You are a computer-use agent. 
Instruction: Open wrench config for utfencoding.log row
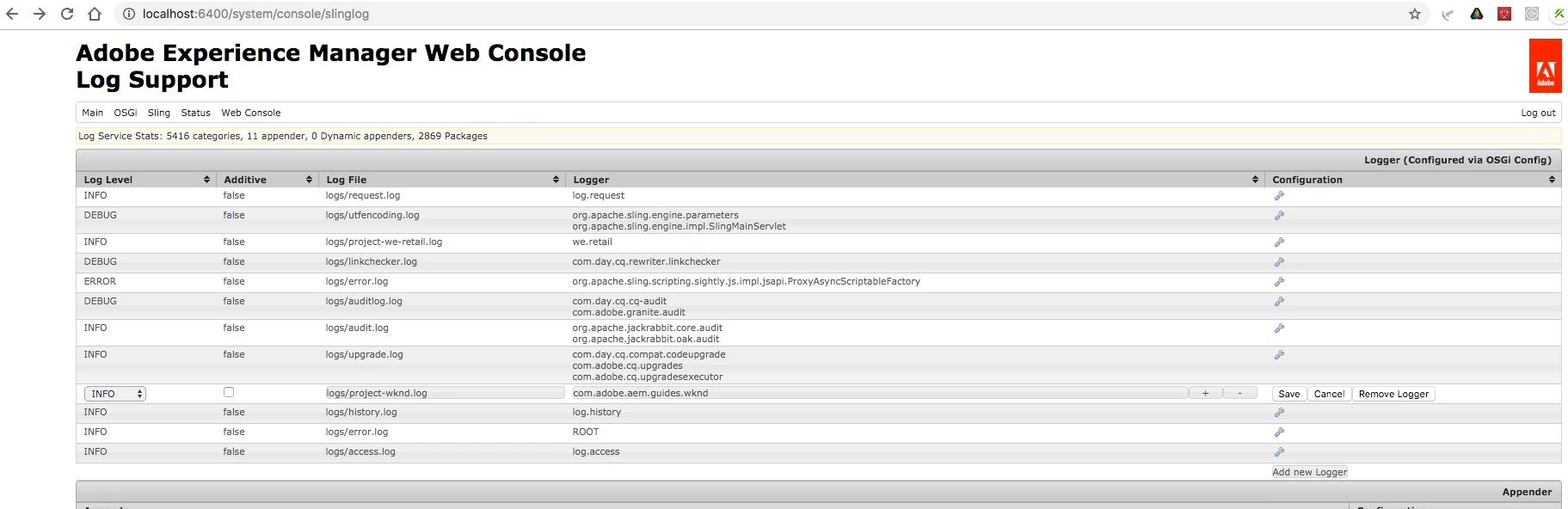pyautogui.click(x=1279, y=216)
